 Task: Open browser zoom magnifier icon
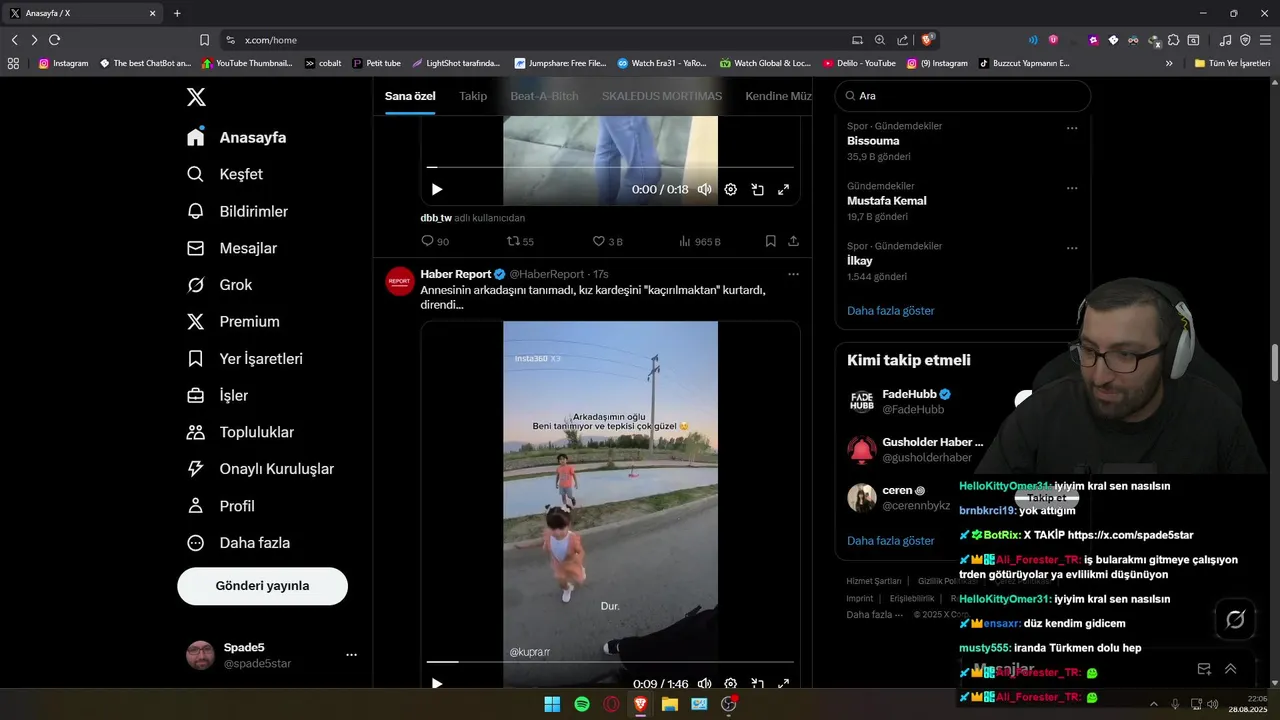tap(880, 40)
